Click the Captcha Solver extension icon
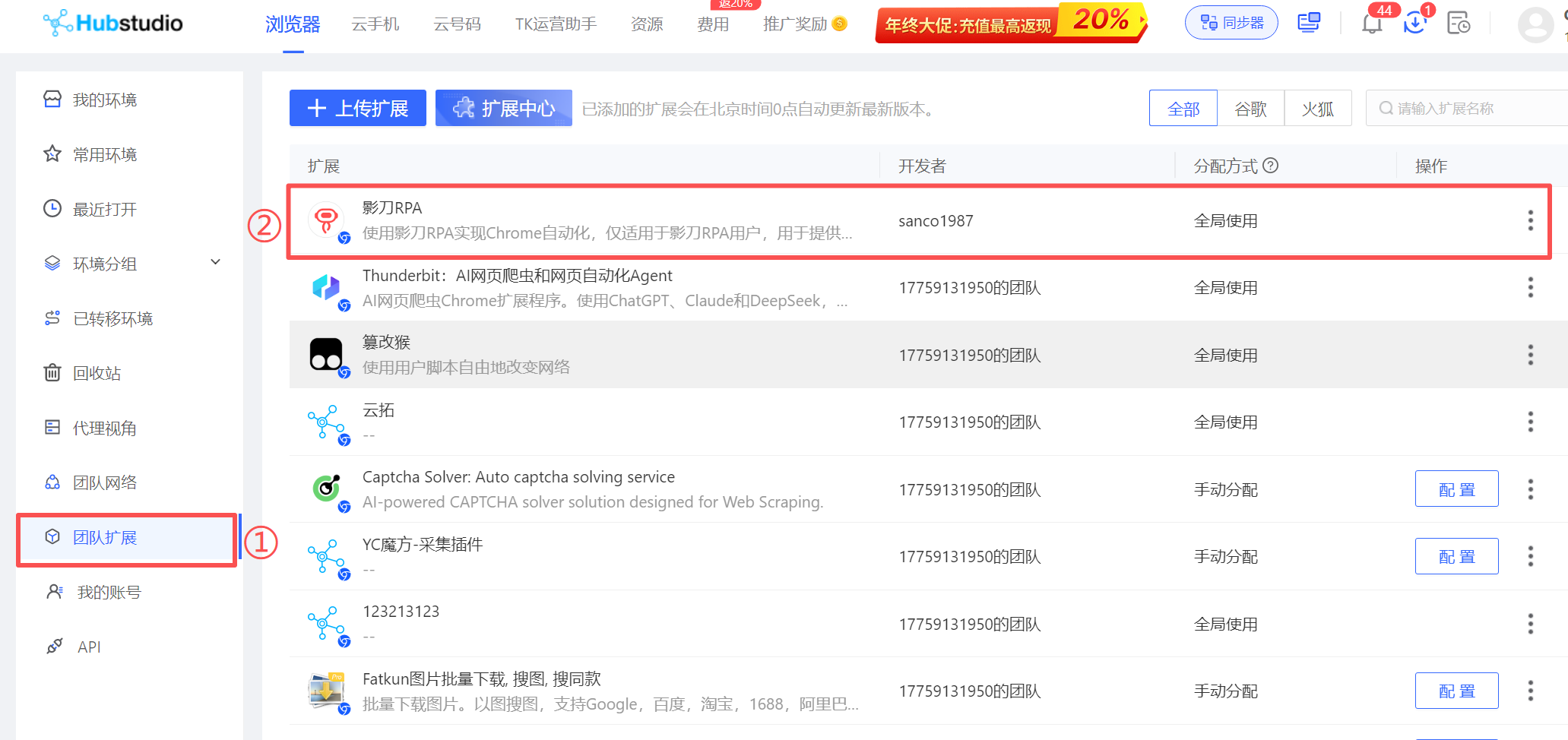The image size is (1568, 740). (x=328, y=490)
